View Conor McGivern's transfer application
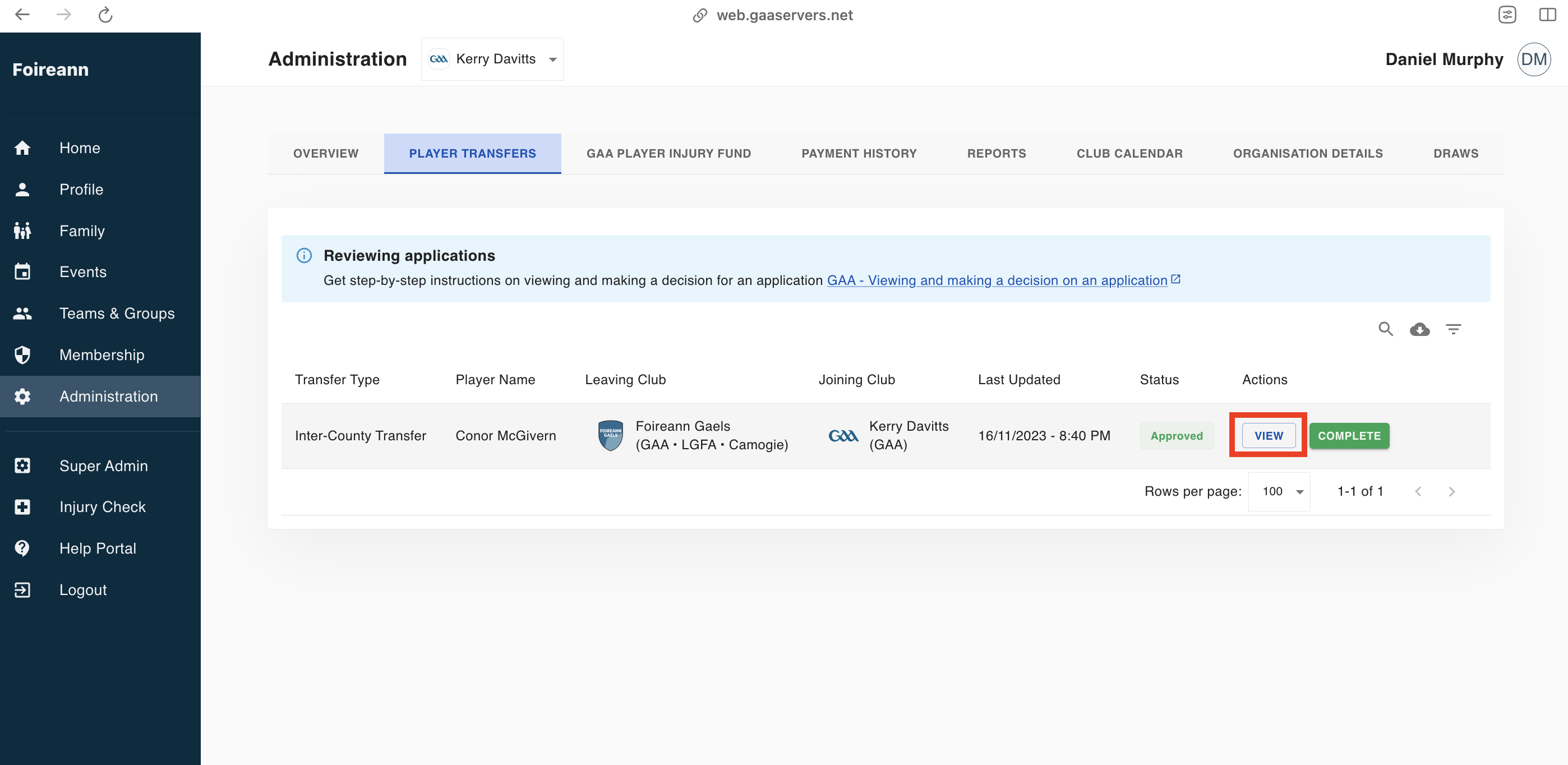This screenshot has height=765, width=1568. tap(1269, 436)
